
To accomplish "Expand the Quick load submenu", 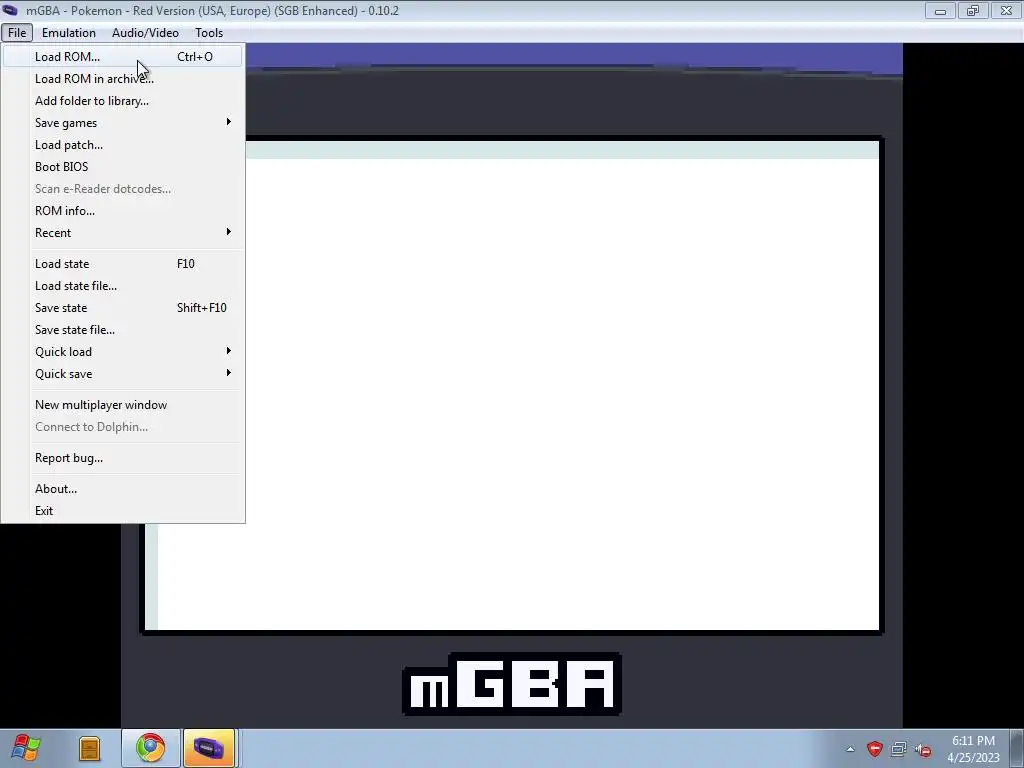I will point(123,352).
